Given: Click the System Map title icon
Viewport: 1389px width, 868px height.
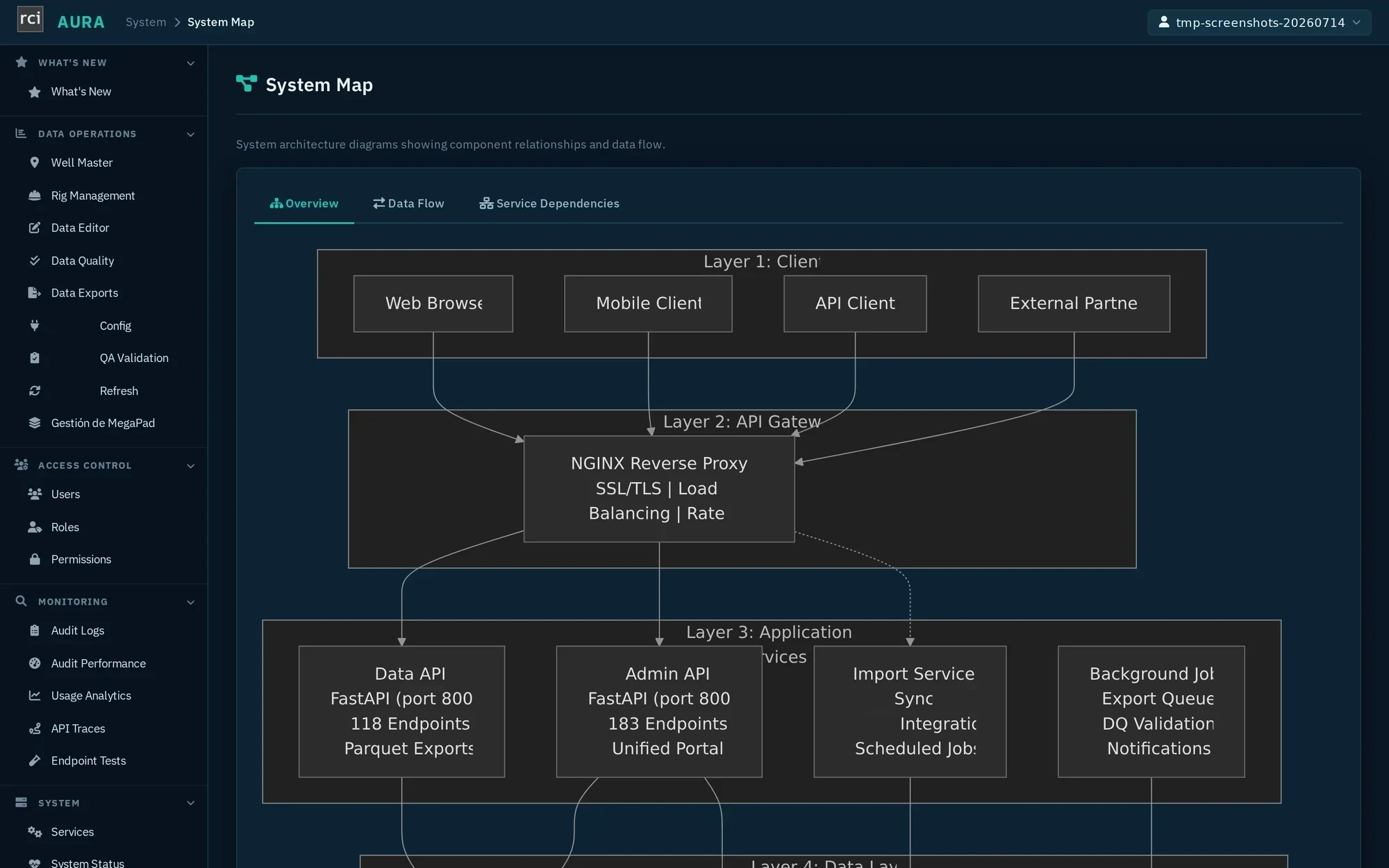Looking at the screenshot, I should pos(247,84).
